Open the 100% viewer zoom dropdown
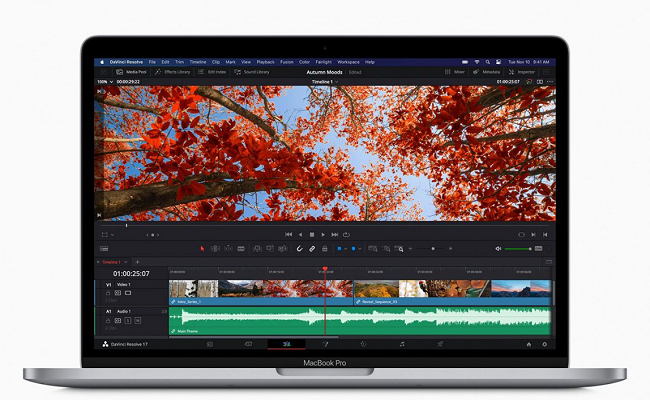 pos(105,82)
